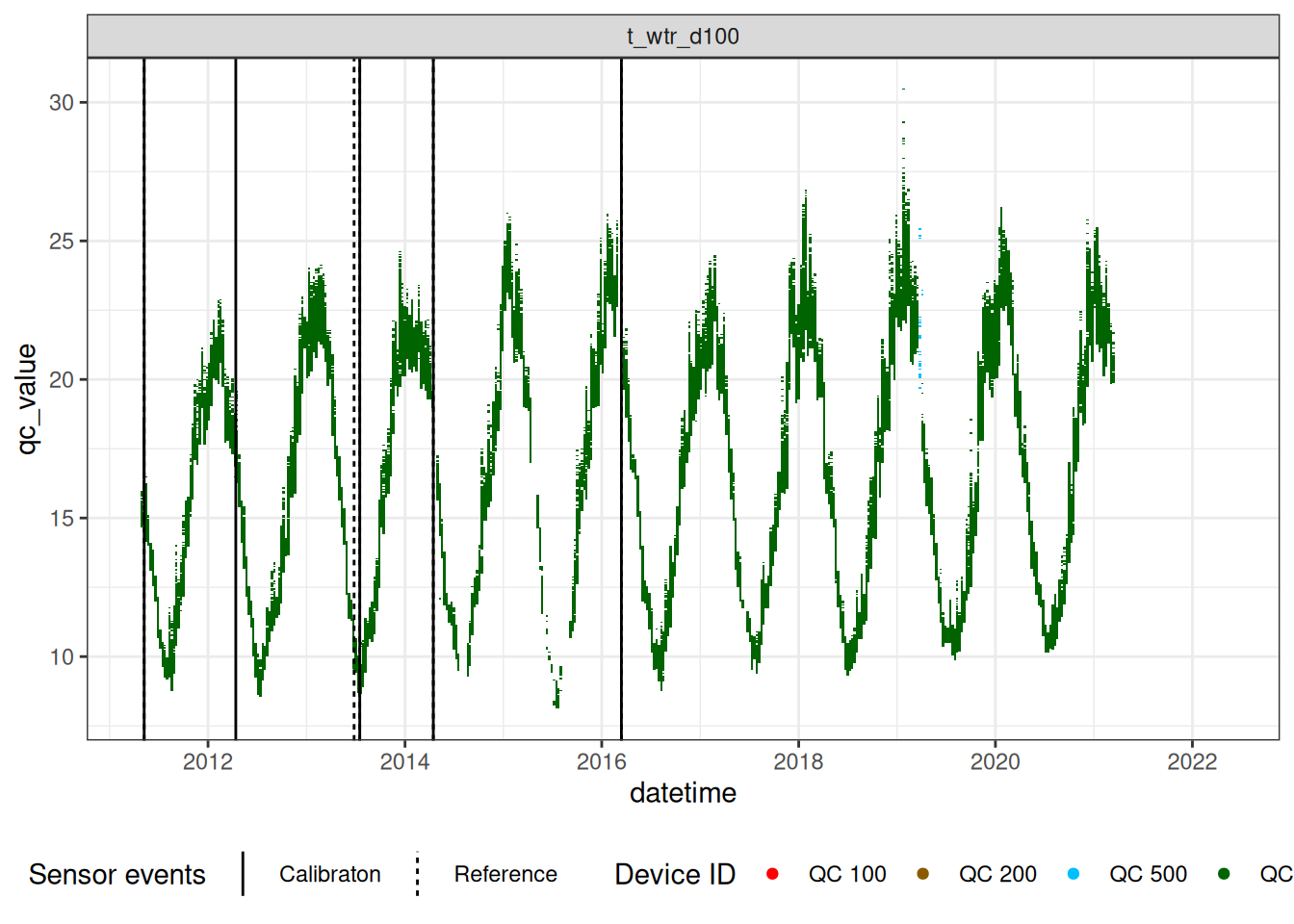Select the t_wtr_d100 facet title strip
This screenshot has height=924, width=1294.
(x=683, y=37)
